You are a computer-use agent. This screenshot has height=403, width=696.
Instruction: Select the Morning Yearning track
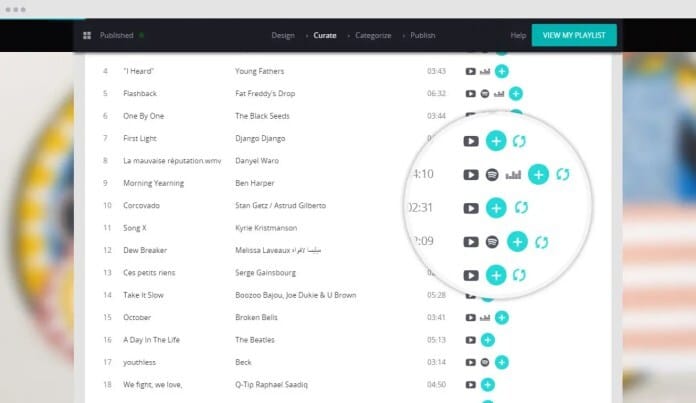pos(154,183)
